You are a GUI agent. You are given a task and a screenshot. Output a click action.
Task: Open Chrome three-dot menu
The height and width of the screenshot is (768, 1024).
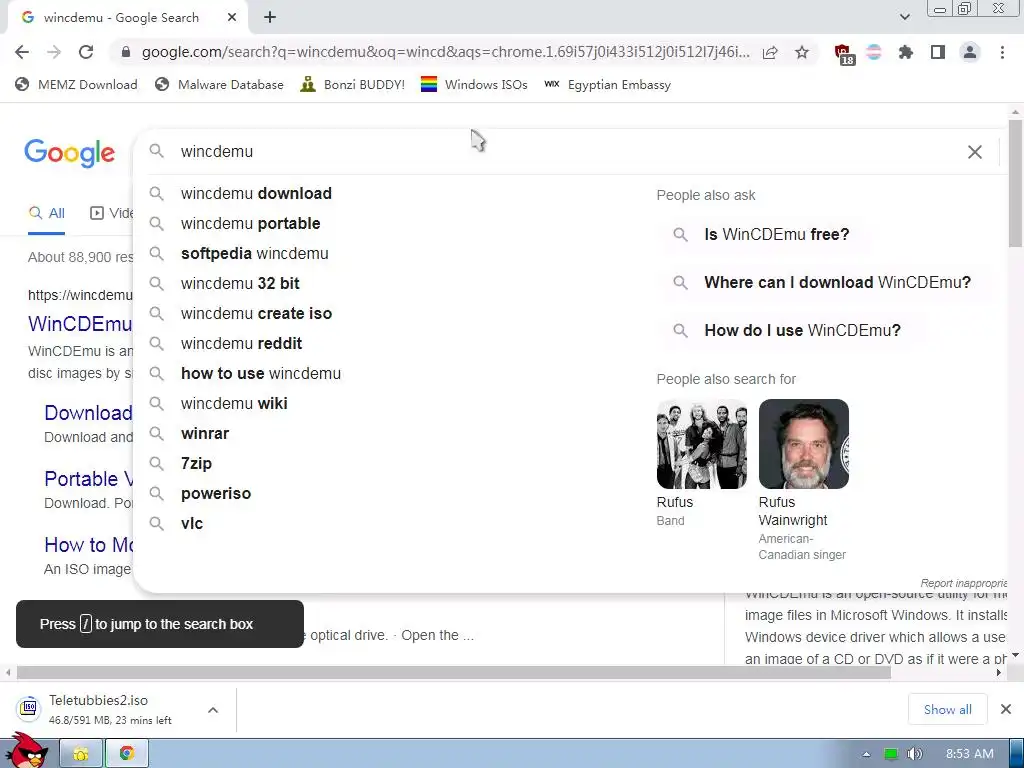pos(1002,52)
